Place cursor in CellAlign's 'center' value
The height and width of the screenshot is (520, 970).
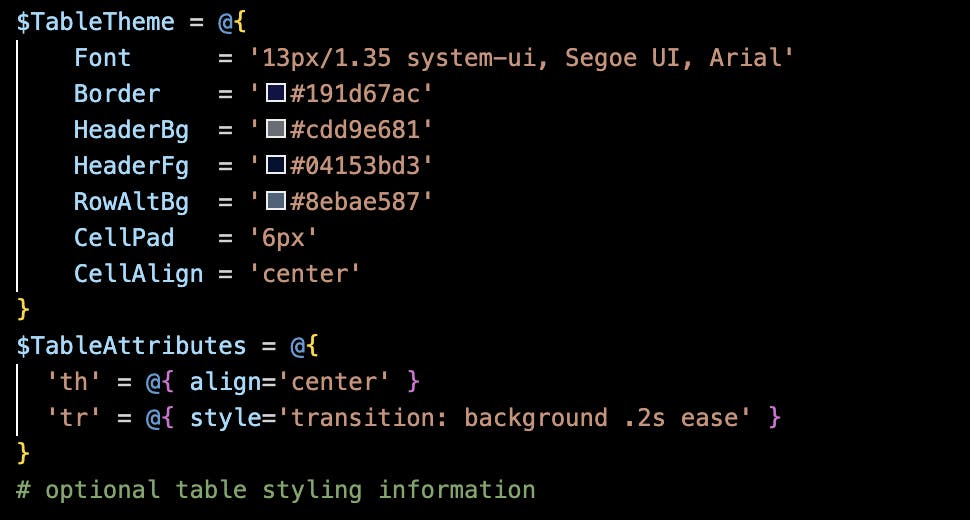(304, 274)
